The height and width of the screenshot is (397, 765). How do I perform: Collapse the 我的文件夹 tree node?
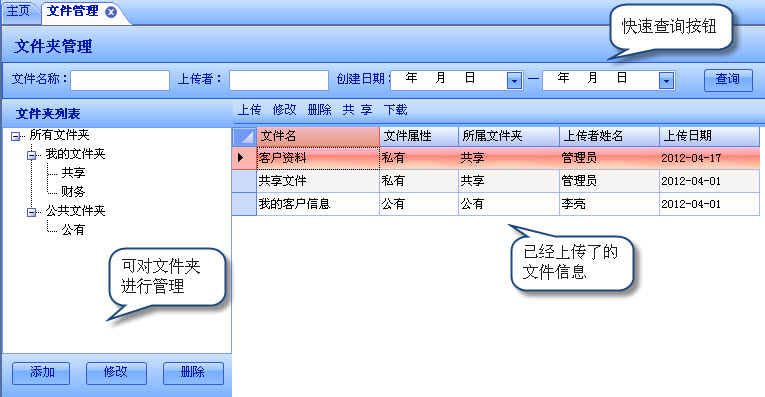pos(32,156)
